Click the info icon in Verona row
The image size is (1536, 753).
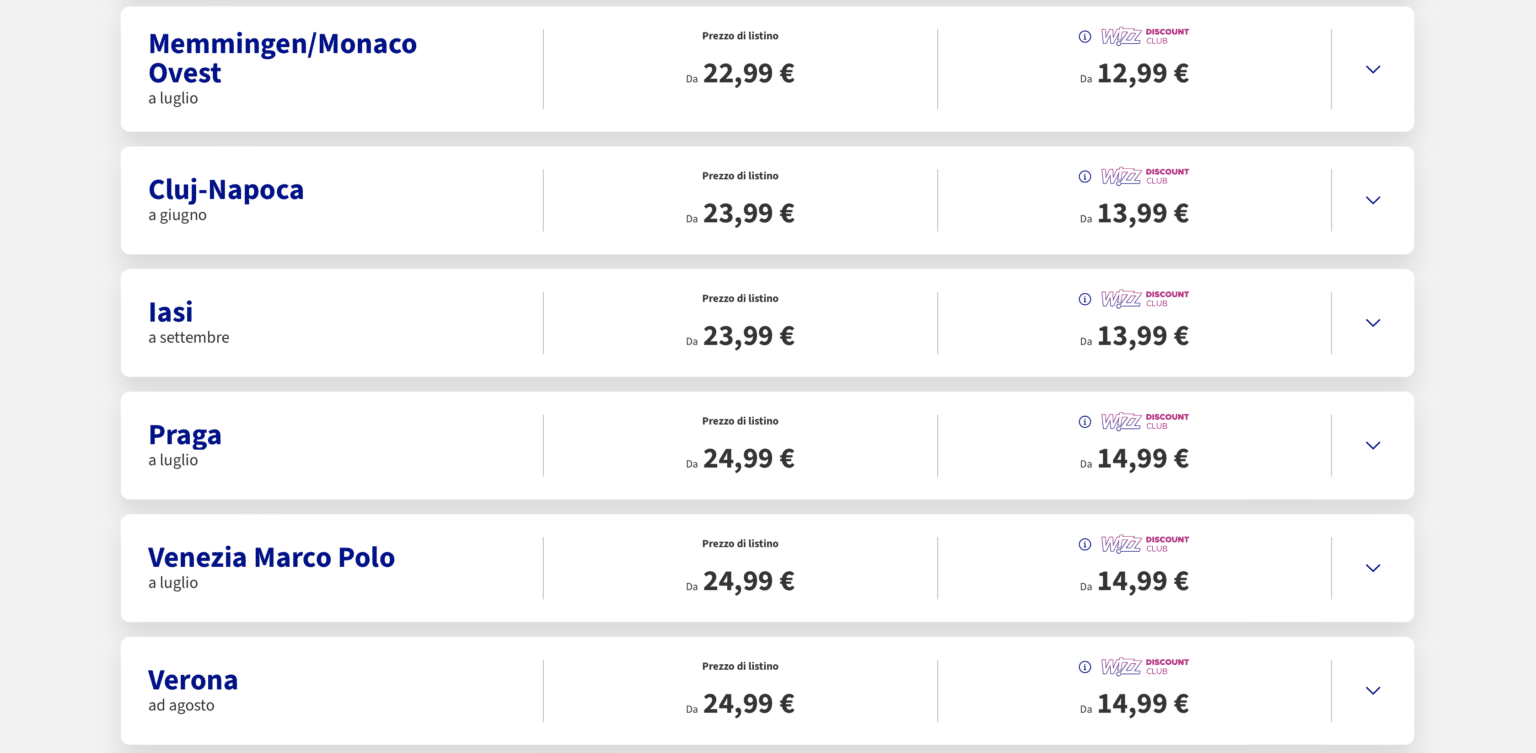[1085, 667]
